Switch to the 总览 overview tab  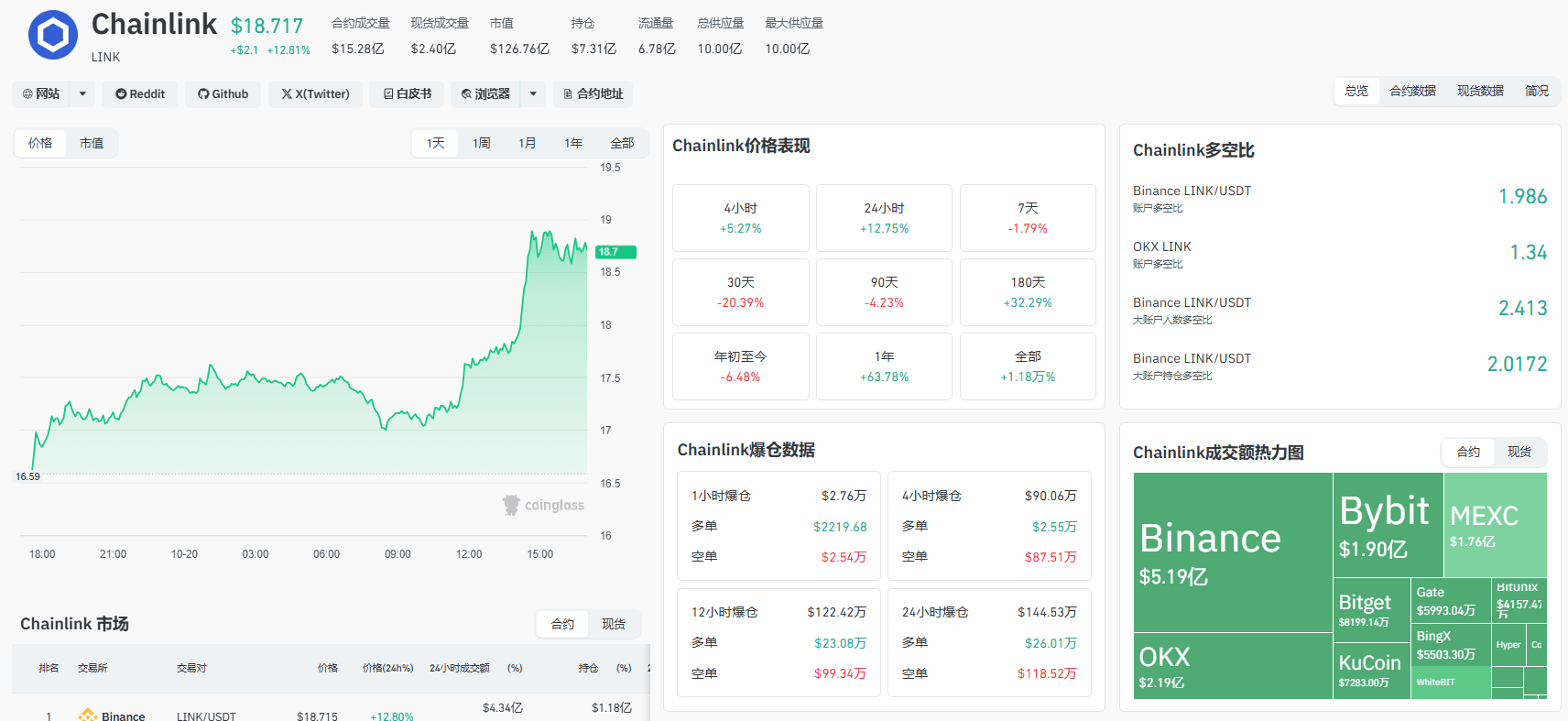click(1356, 91)
